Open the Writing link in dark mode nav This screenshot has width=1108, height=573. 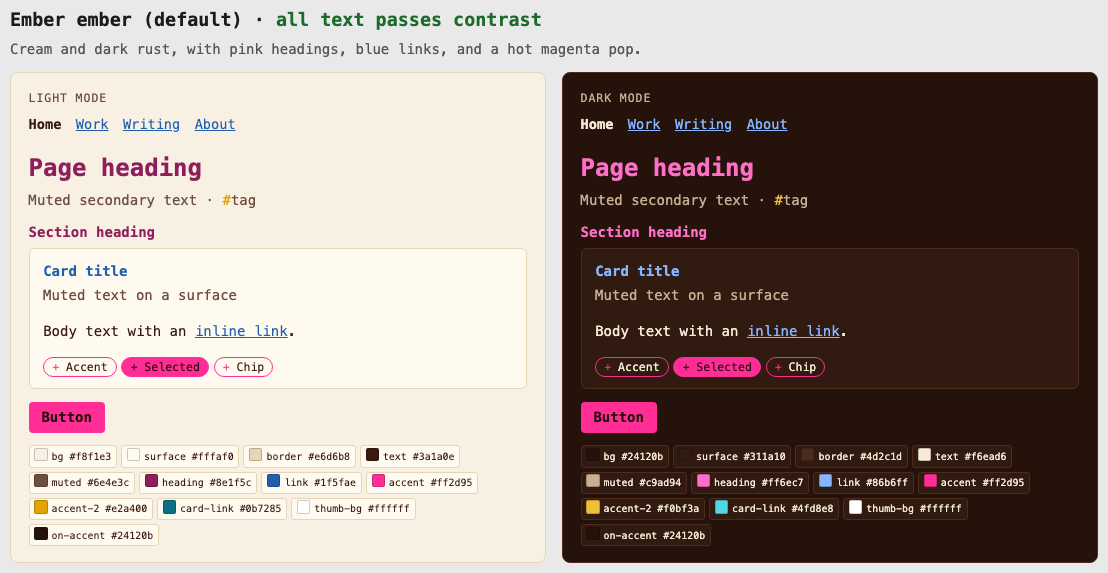point(703,124)
